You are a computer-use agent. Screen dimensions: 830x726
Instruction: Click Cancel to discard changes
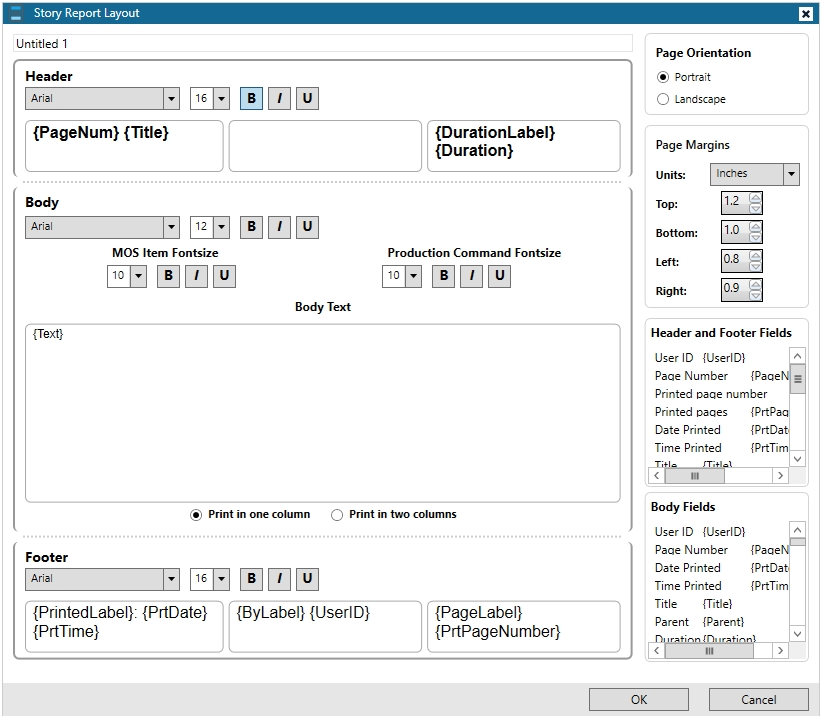click(759, 700)
